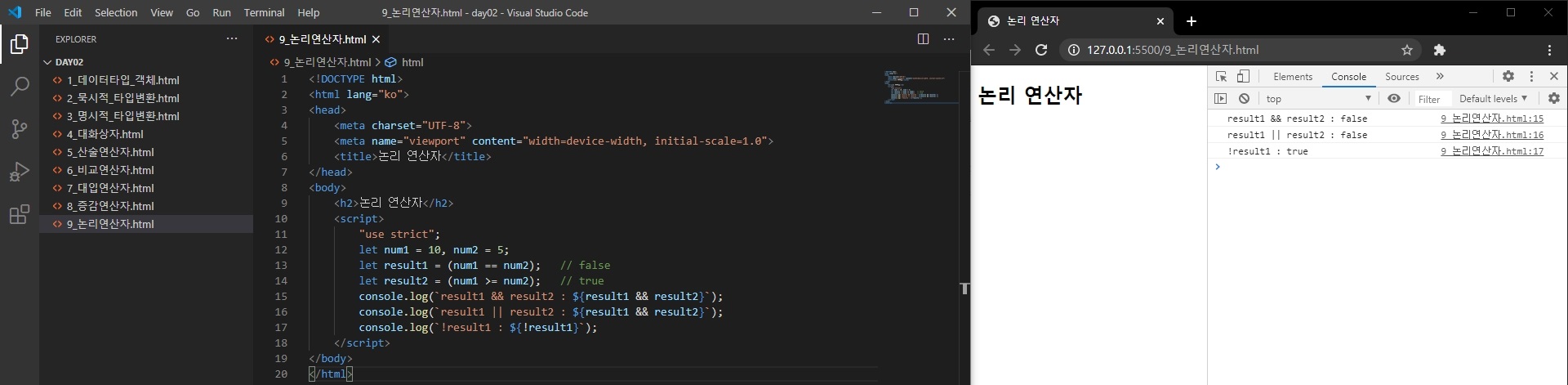Screen dimensions: 1568x385
Task: Close the 논리 연산자 browser tab
Action: [x=1160, y=21]
